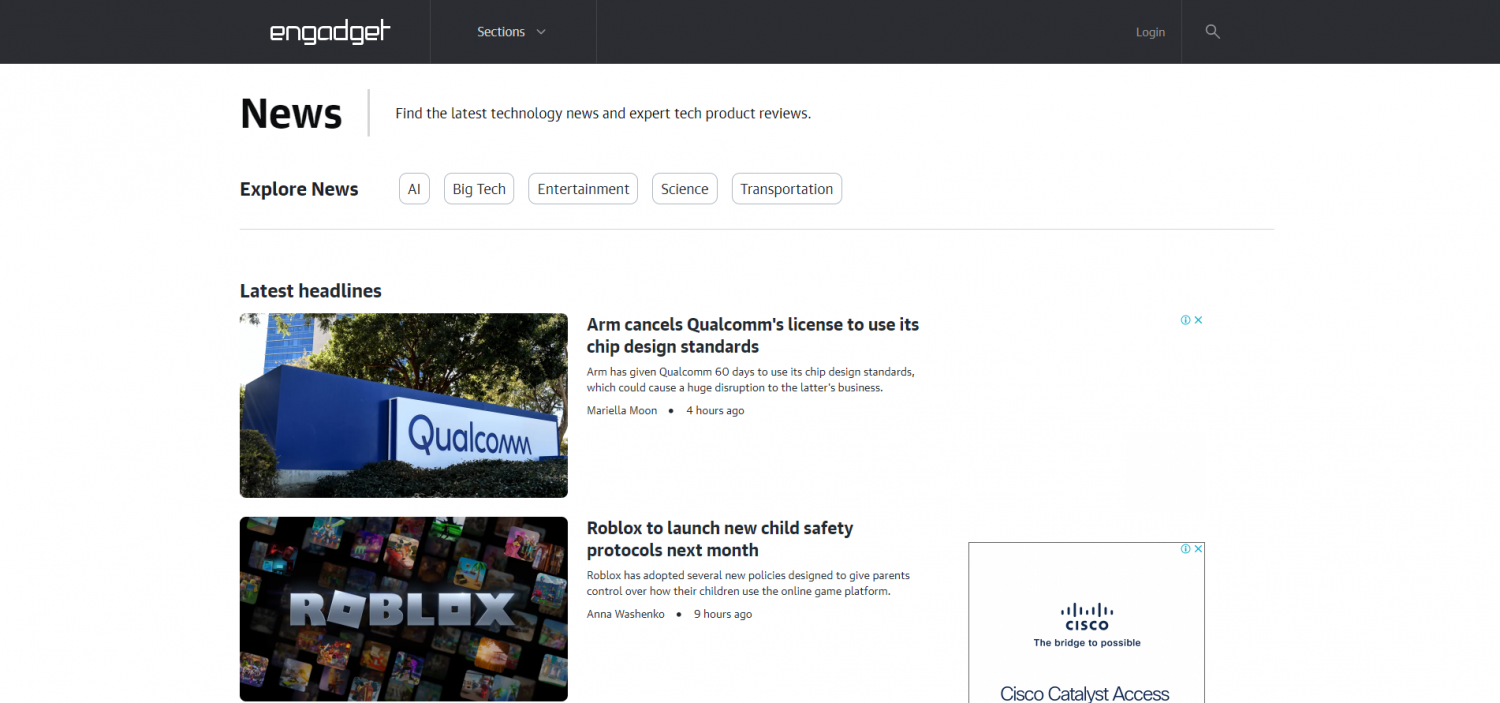View author Anna Washenko's page
This screenshot has height=703, width=1500.
pyautogui.click(x=625, y=614)
